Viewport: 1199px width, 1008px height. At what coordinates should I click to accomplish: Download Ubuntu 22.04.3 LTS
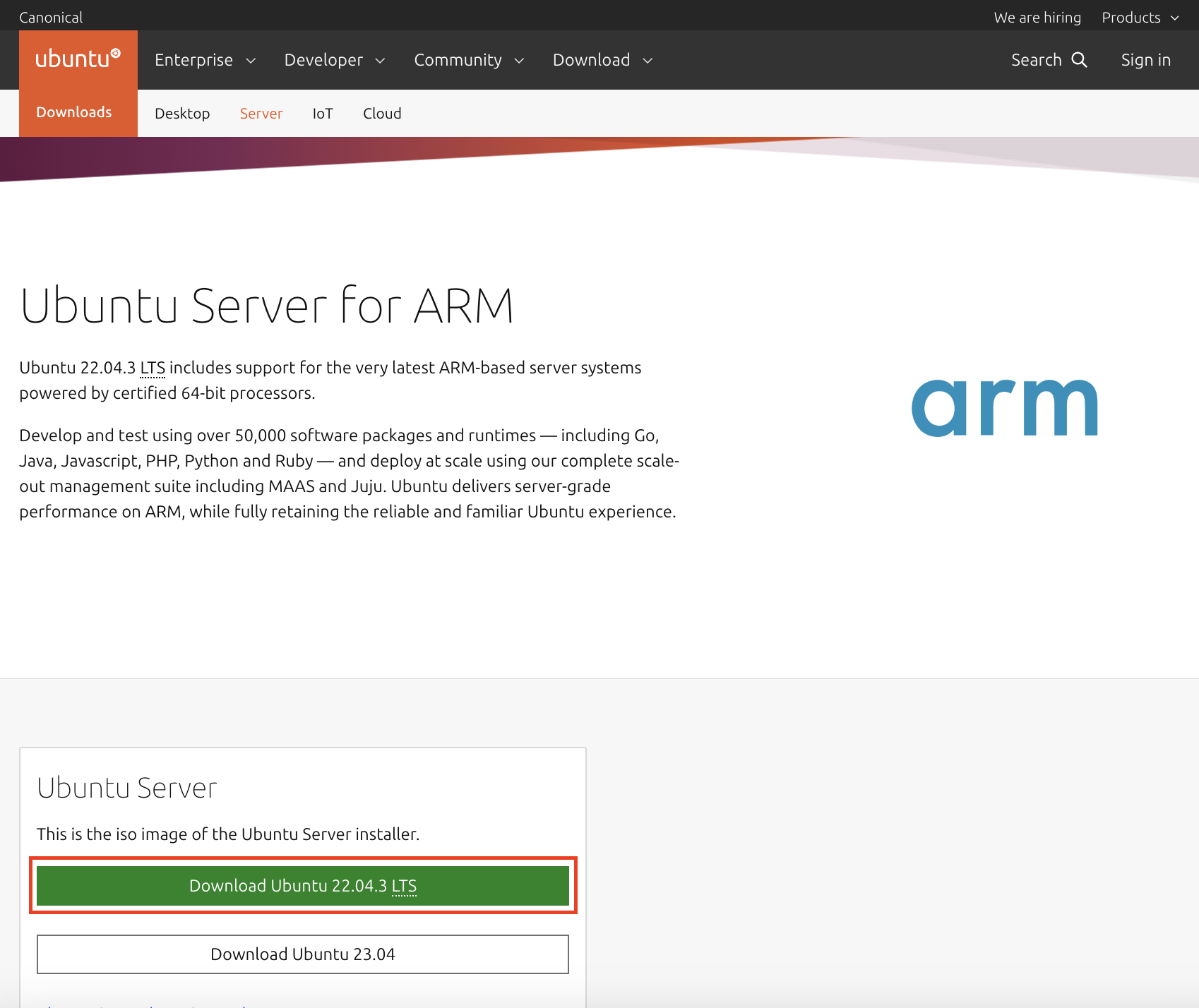(303, 886)
